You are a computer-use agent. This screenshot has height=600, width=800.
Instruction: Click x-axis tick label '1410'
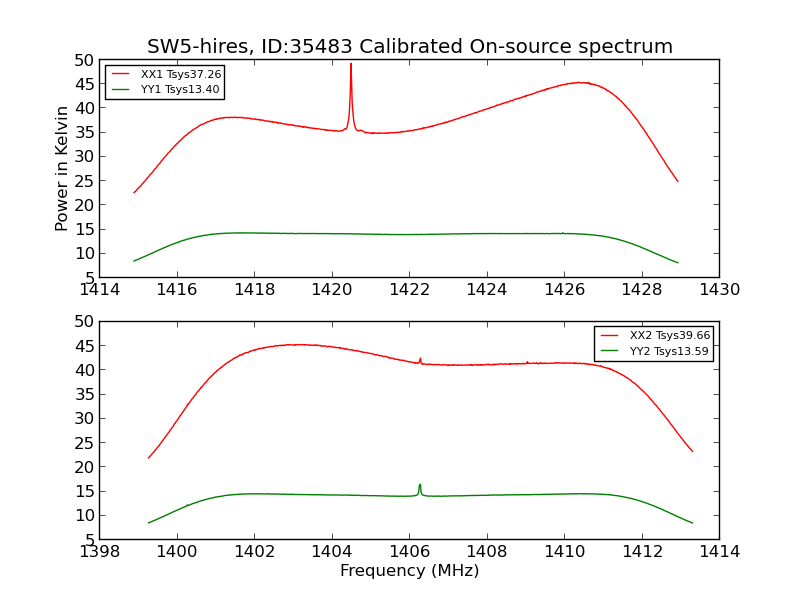click(565, 552)
